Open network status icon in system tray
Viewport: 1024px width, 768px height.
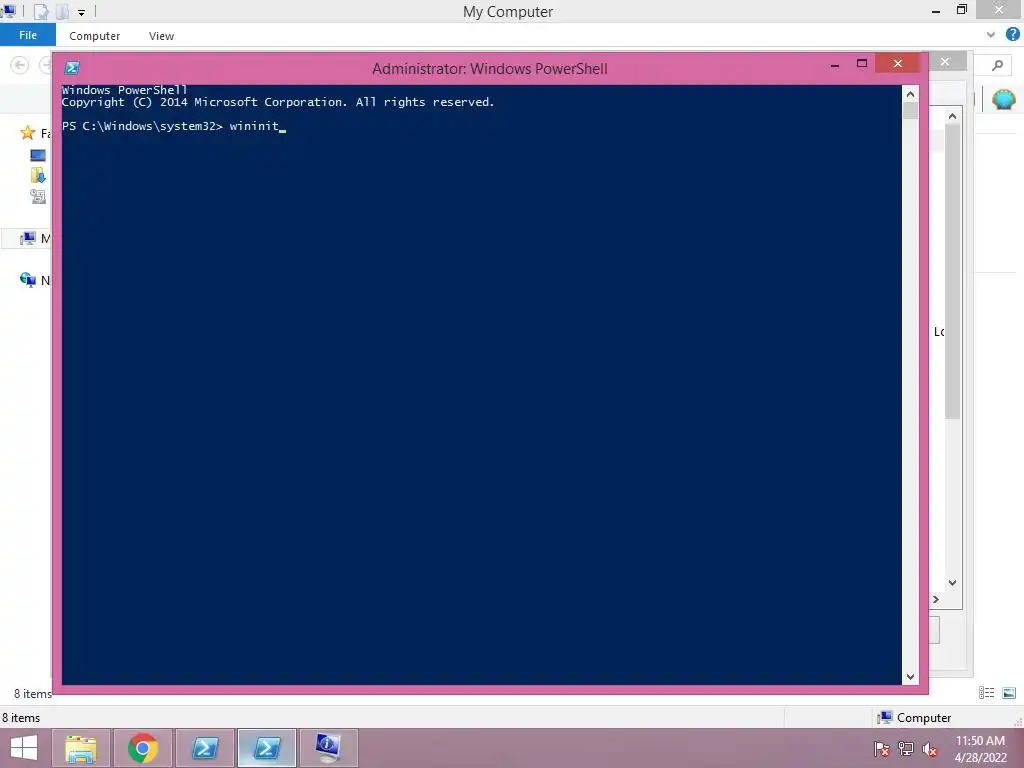point(906,749)
